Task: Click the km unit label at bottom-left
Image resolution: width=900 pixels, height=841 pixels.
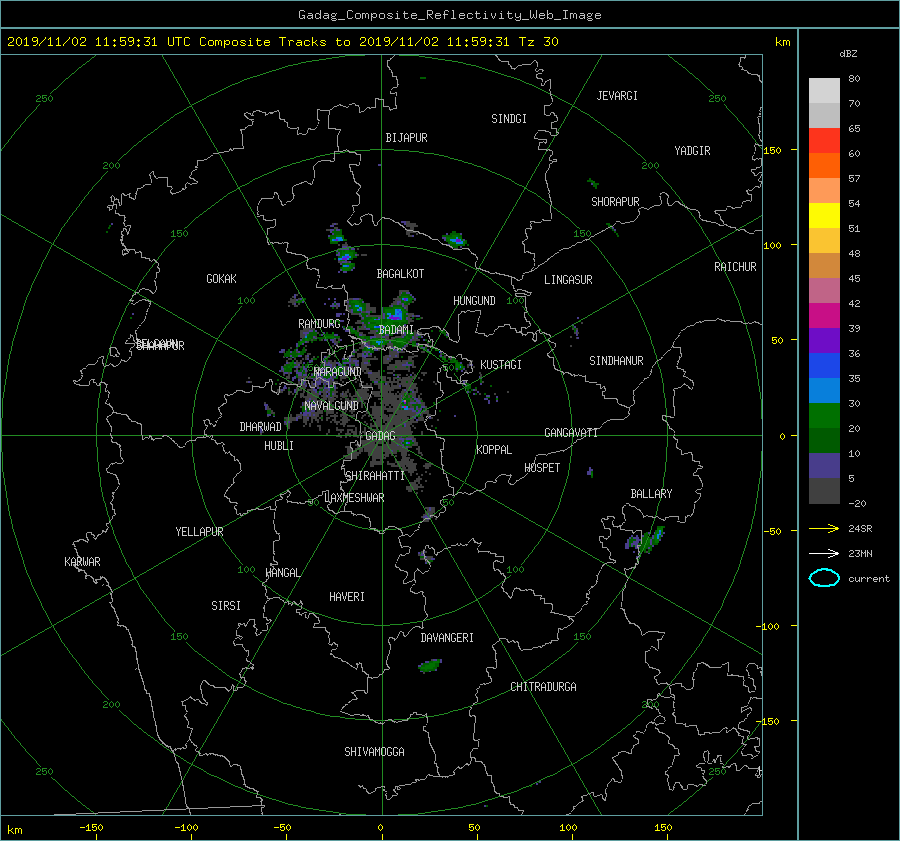Action: point(15,830)
